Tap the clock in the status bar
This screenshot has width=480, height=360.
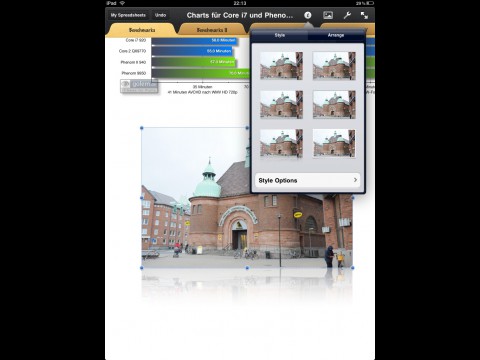(240, 3)
